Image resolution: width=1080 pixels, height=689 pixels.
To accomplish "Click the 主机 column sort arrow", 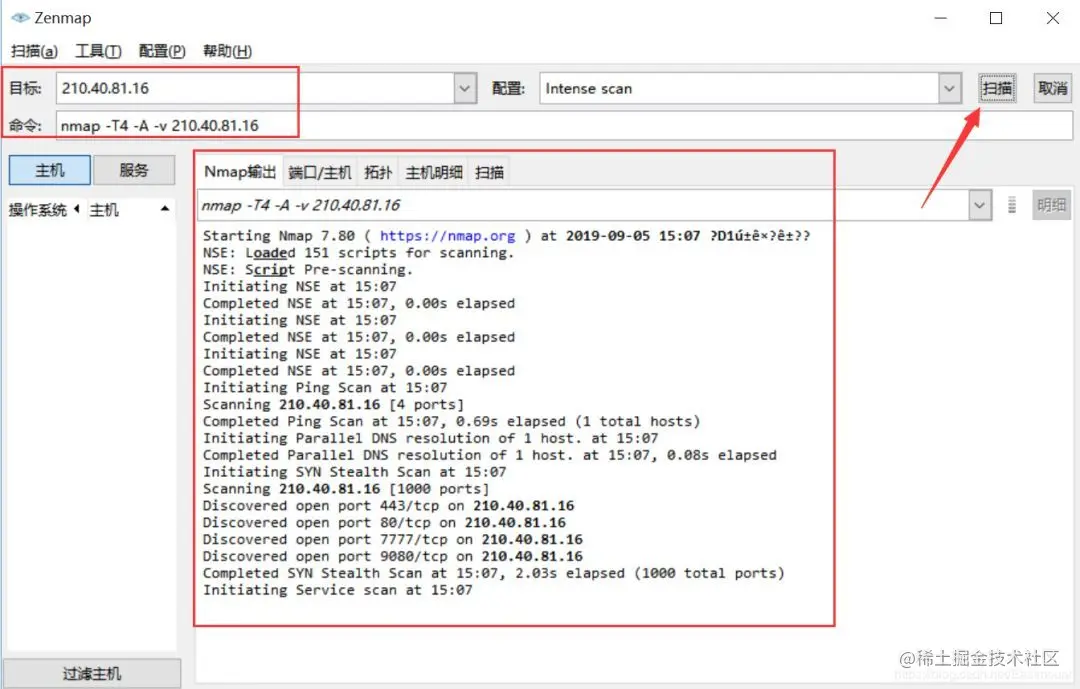I will coord(165,209).
